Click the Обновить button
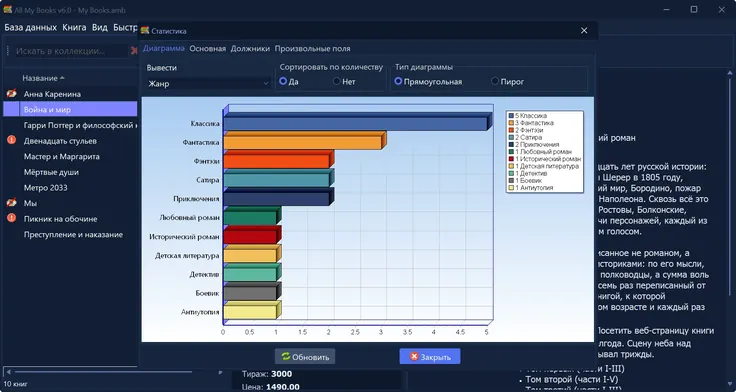Viewport: 736px width, 392px height. 305,357
